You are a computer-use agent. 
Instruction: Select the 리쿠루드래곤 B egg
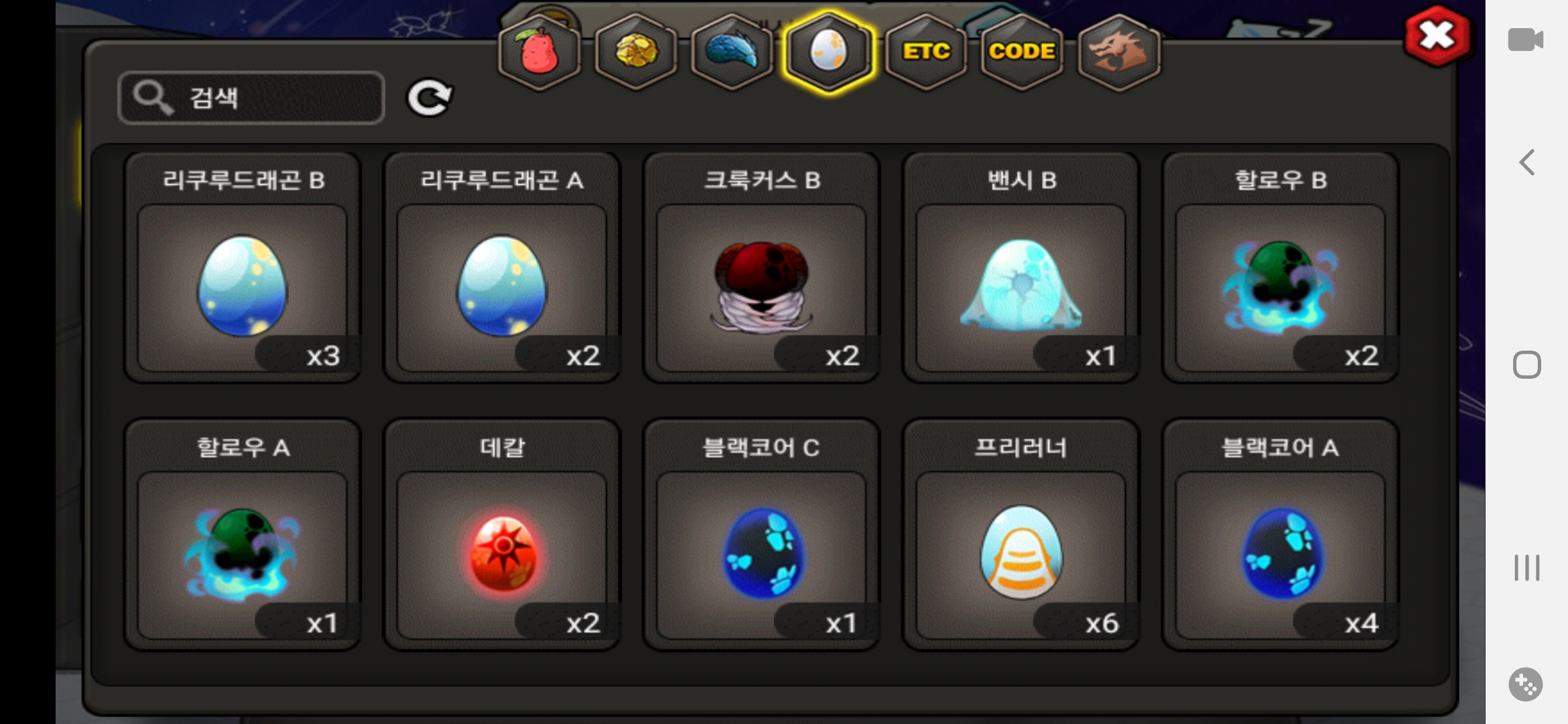click(x=243, y=267)
